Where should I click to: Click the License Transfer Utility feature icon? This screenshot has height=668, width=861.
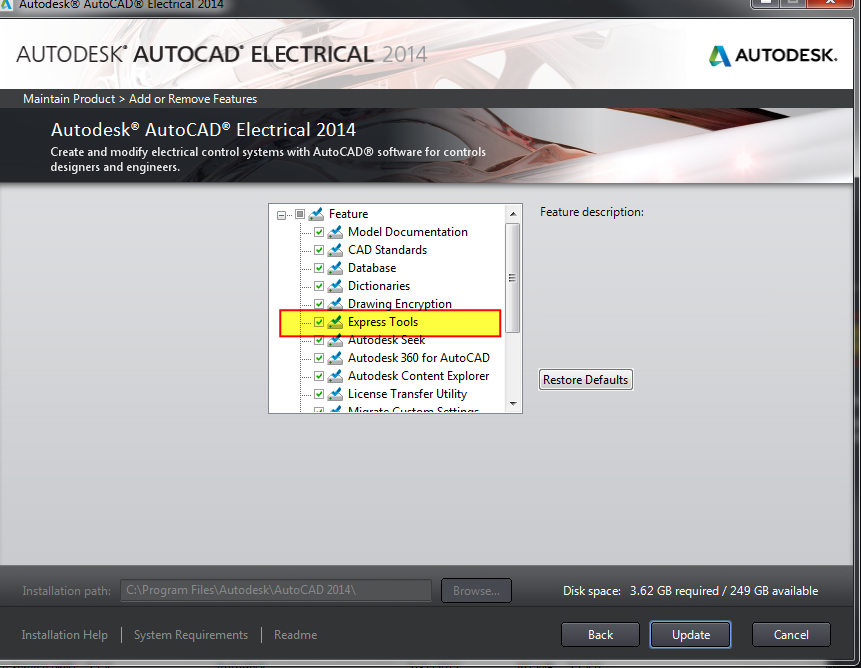(x=335, y=393)
